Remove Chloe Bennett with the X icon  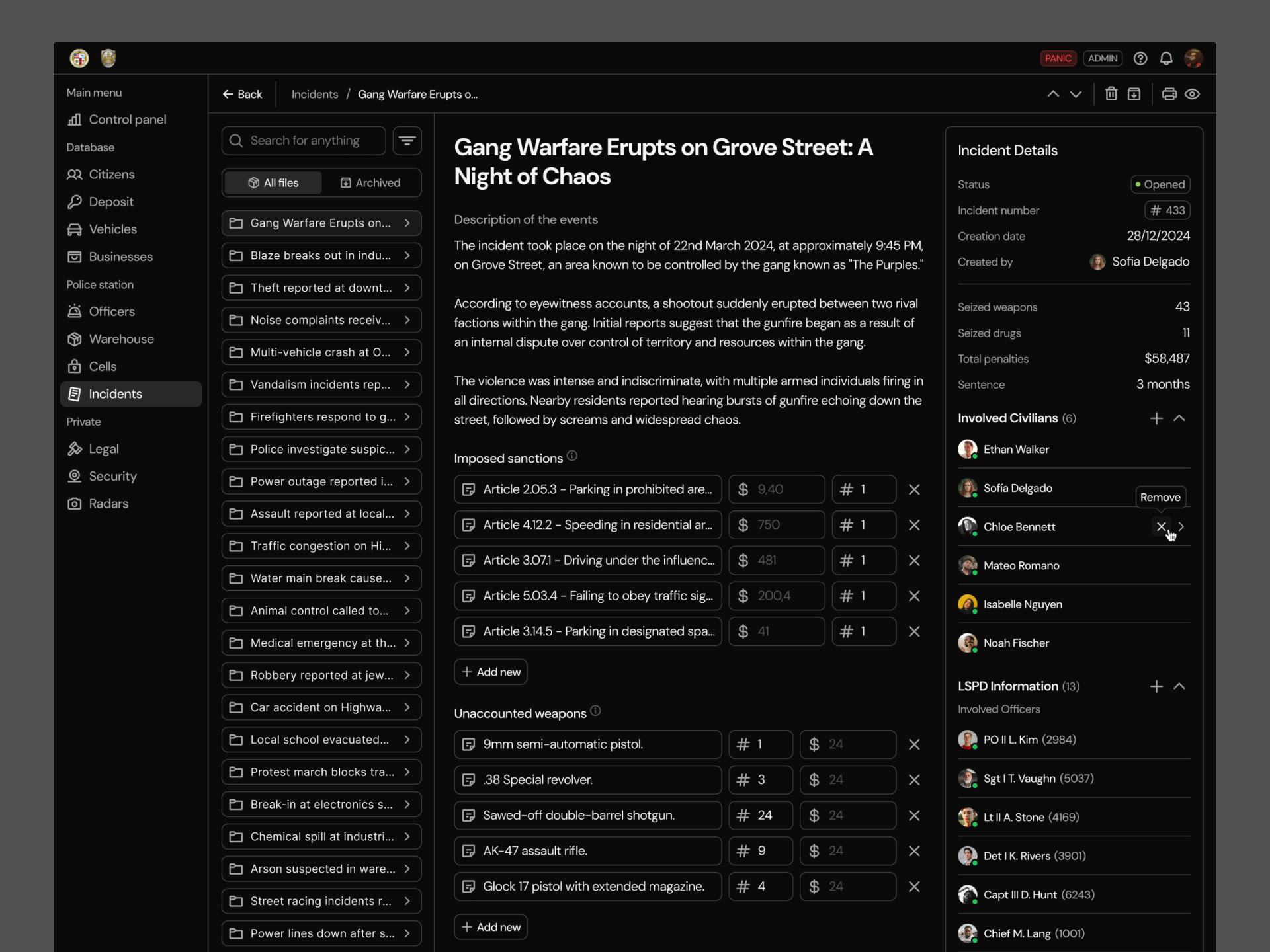(x=1161, y=526)
